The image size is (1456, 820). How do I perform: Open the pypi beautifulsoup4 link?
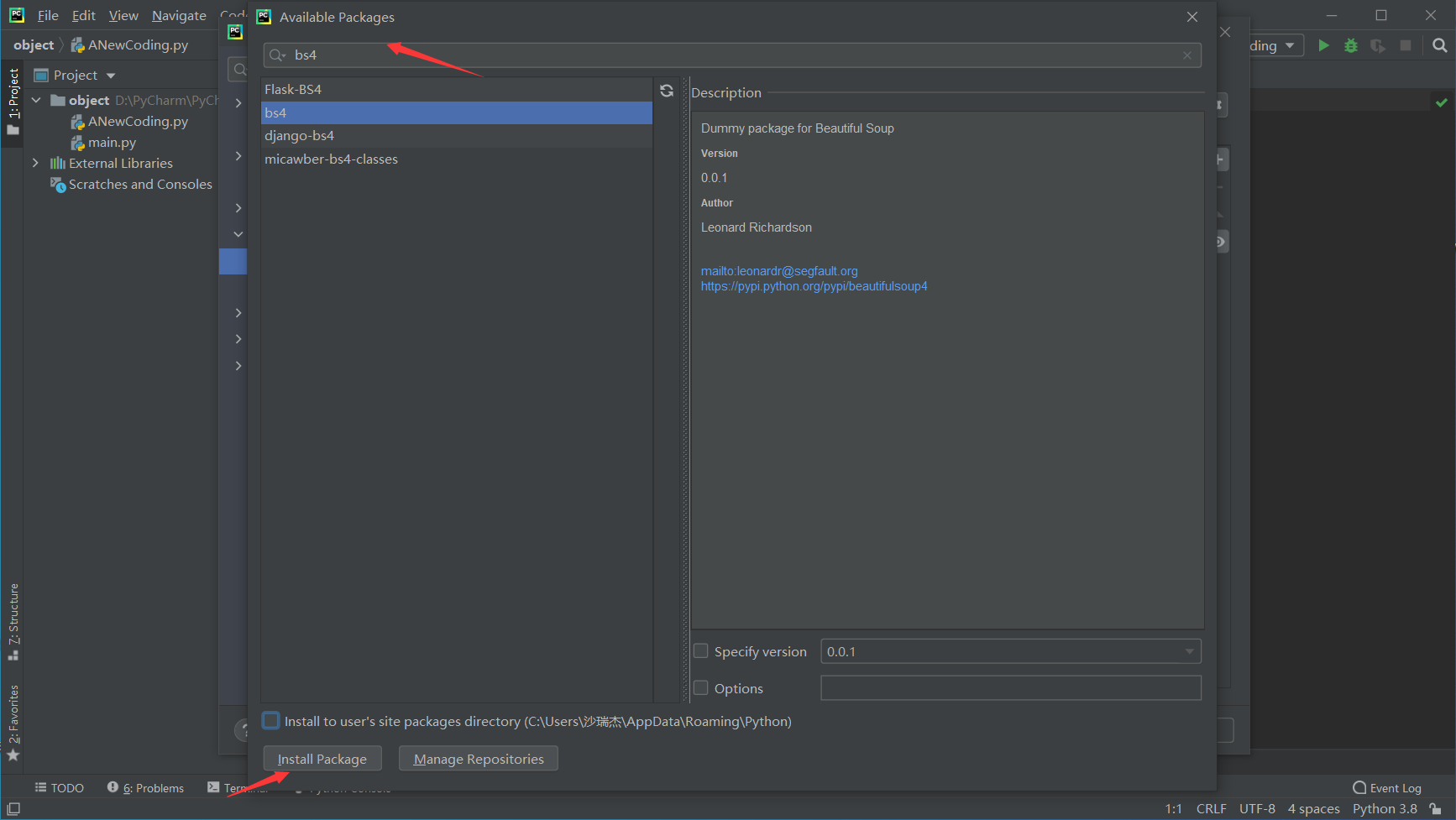coord(814,286)
